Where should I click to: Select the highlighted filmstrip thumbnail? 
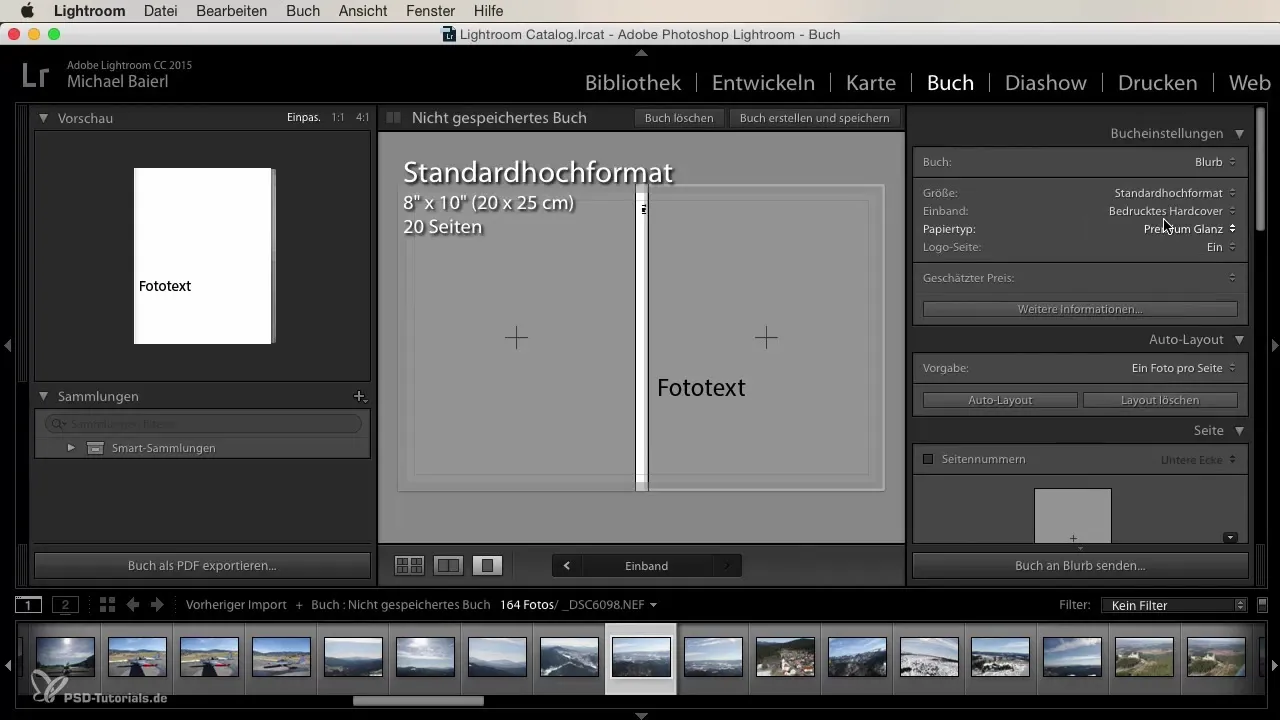point(641,657)
